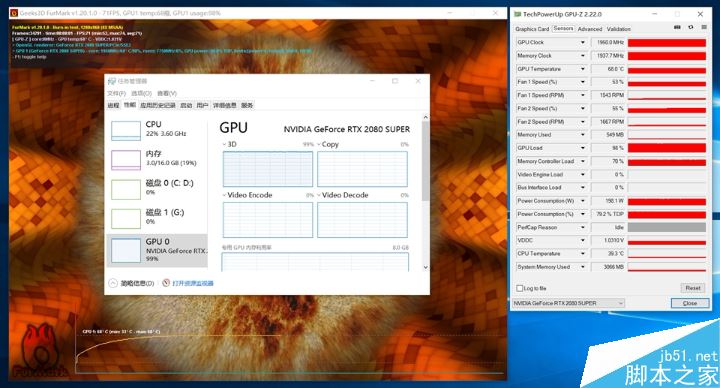
Task: Close the FurMark window
Action: point(495,13)
